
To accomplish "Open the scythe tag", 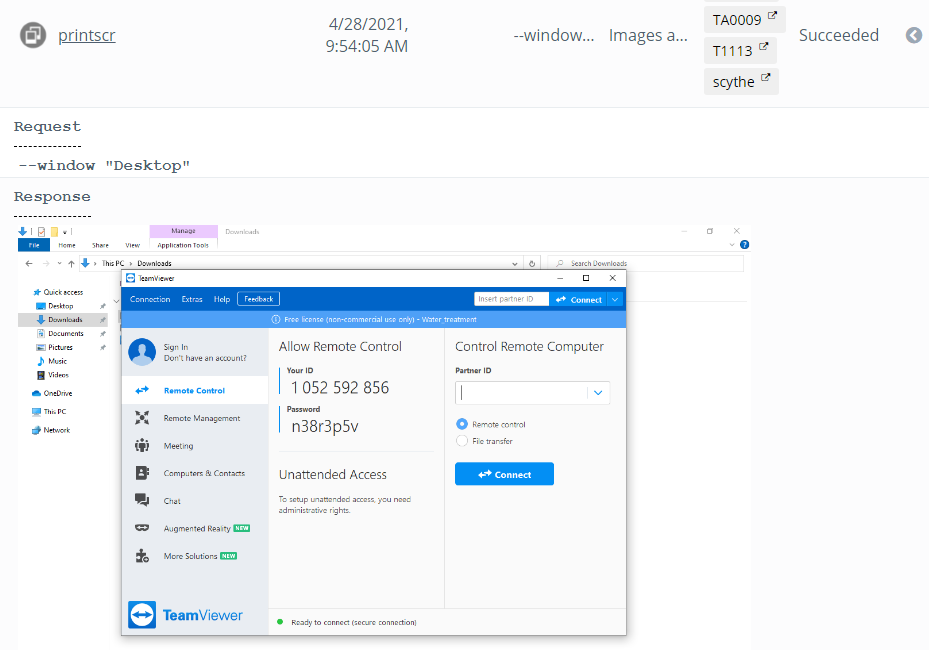I will coord(741,81).
